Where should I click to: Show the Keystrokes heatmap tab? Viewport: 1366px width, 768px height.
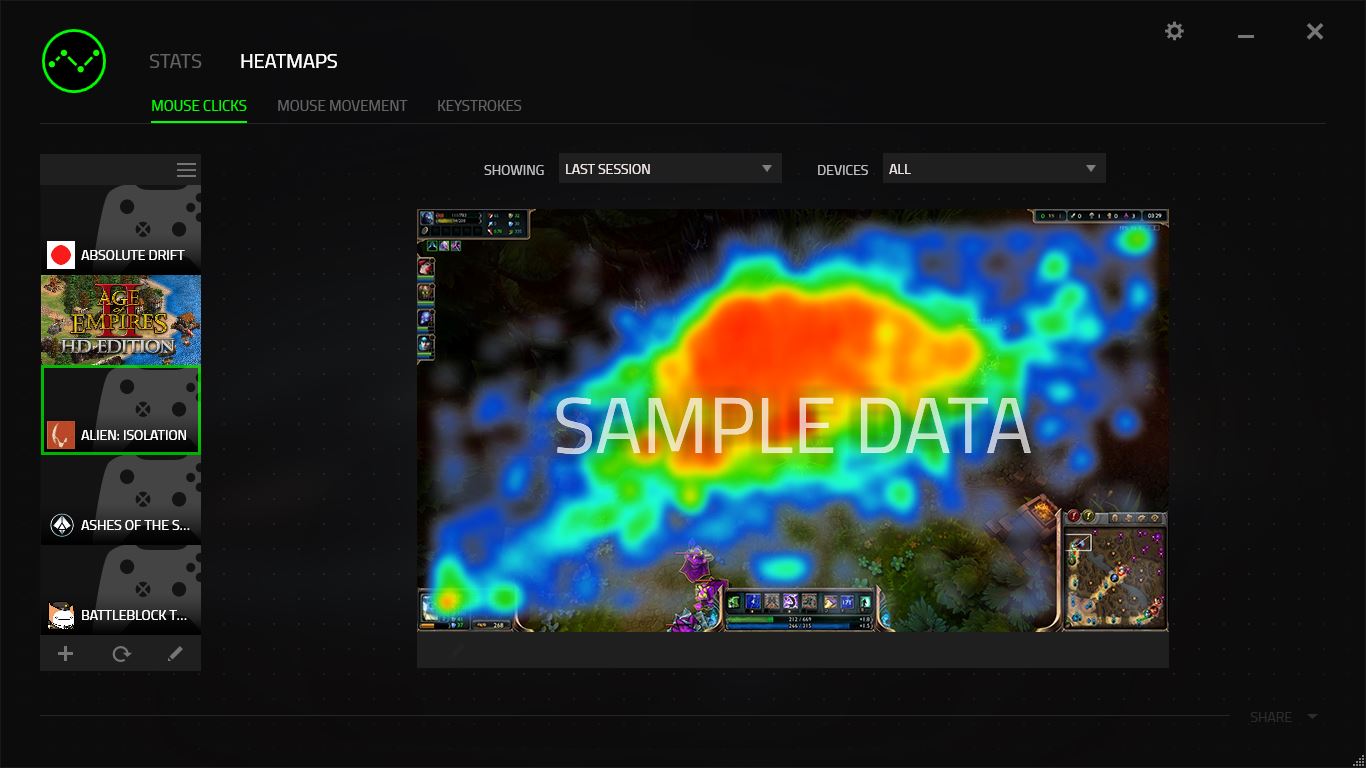[x=479, y=105]
